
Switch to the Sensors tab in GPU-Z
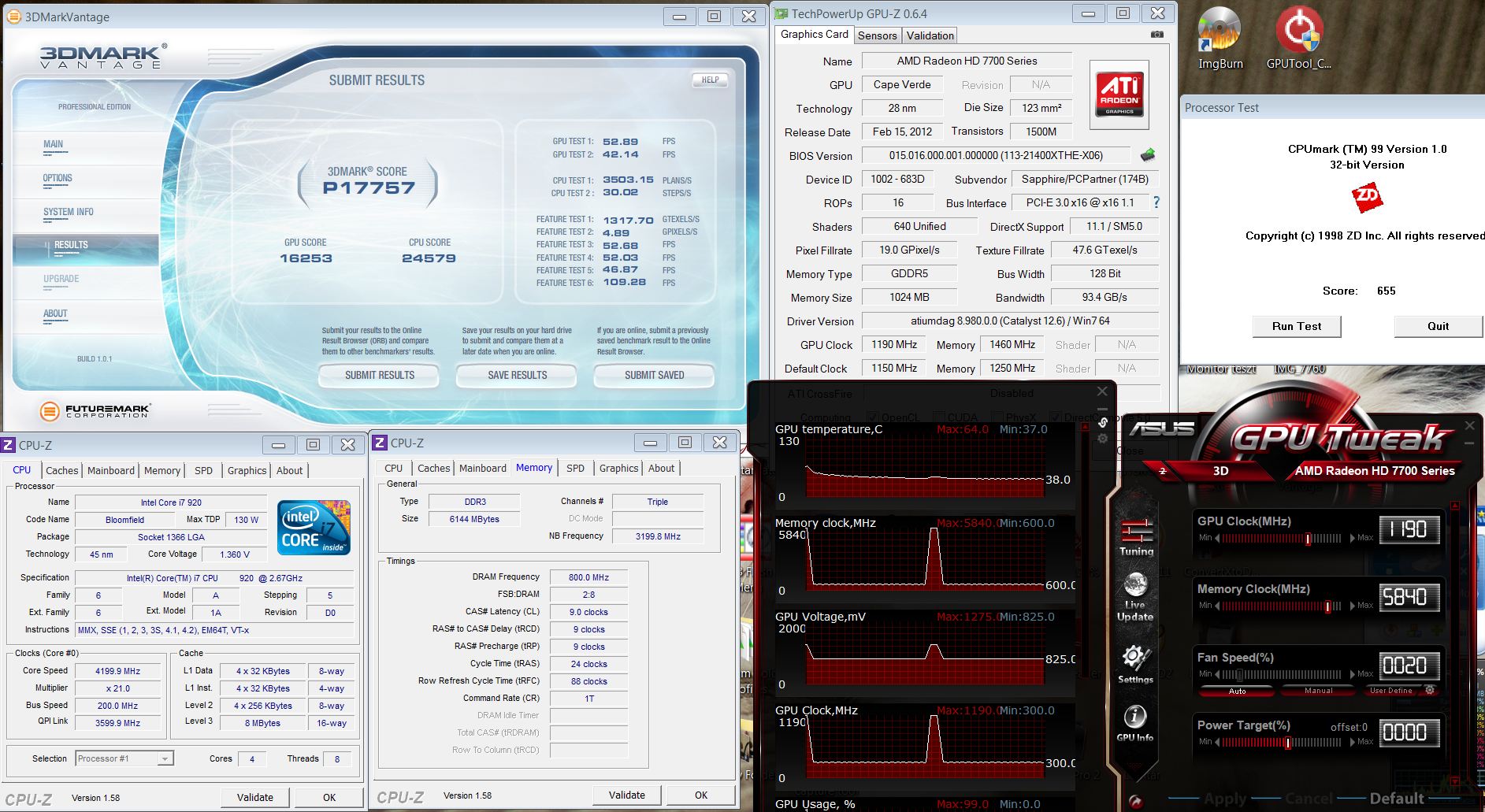[877, 35]
